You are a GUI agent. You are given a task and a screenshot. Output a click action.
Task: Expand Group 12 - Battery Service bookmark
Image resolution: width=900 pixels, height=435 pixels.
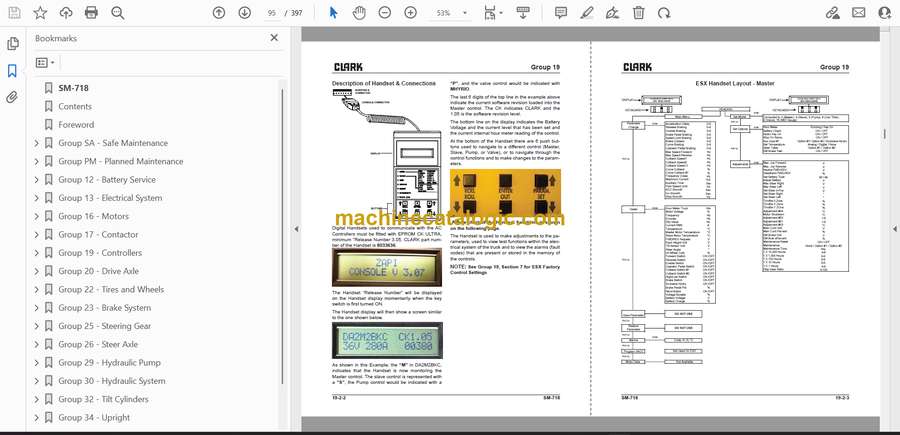(37, 180)
